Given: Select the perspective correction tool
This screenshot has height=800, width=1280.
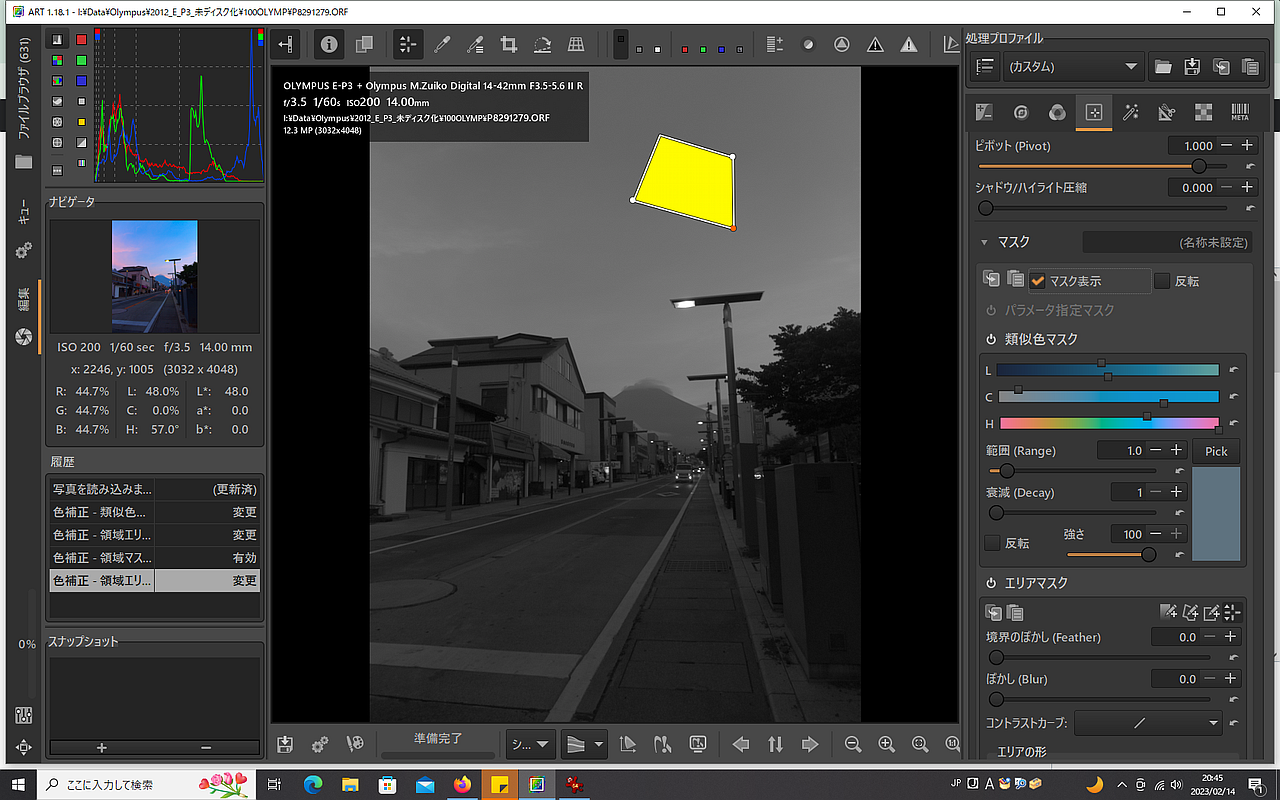Looking at the screenshot, I should click(576, 44).
